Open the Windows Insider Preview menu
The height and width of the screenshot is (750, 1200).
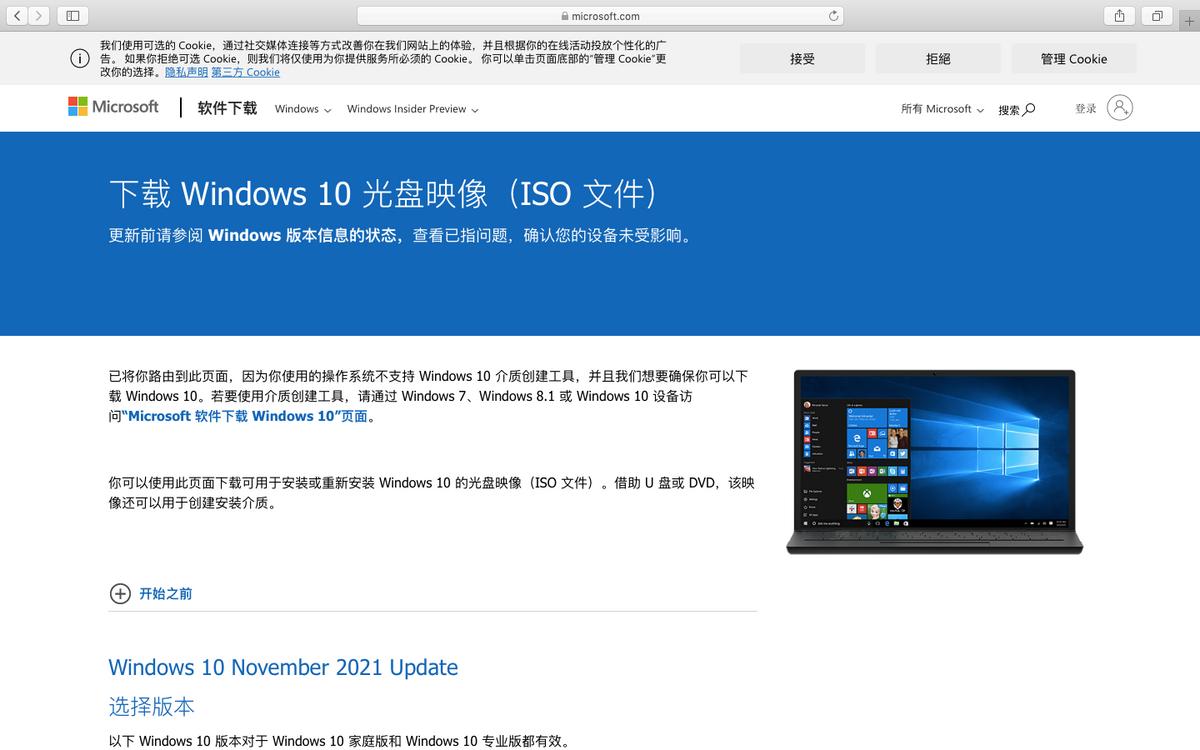click(405, 109)
